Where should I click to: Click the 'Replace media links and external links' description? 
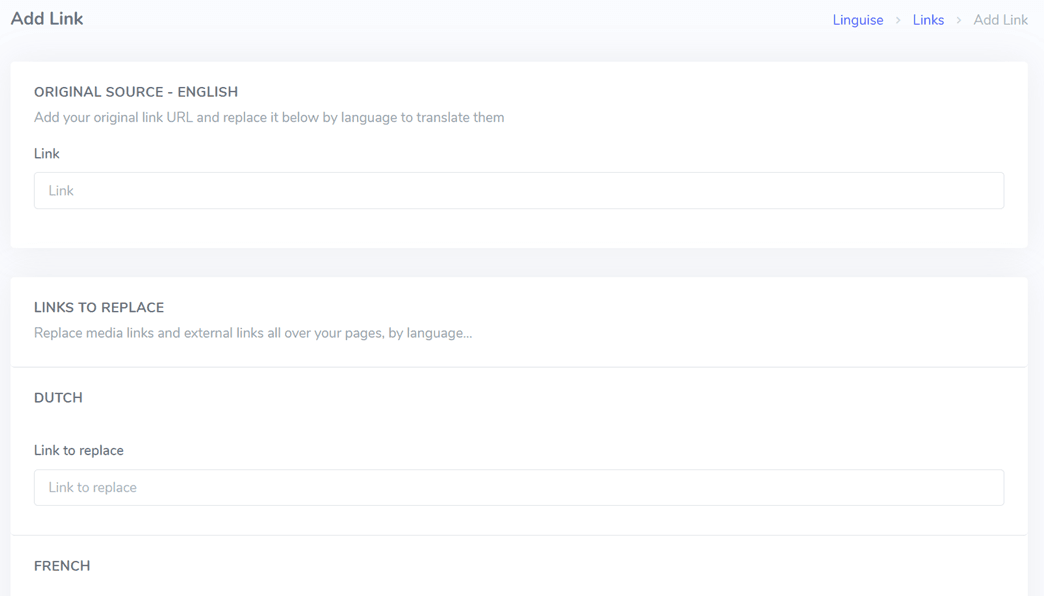253,333
